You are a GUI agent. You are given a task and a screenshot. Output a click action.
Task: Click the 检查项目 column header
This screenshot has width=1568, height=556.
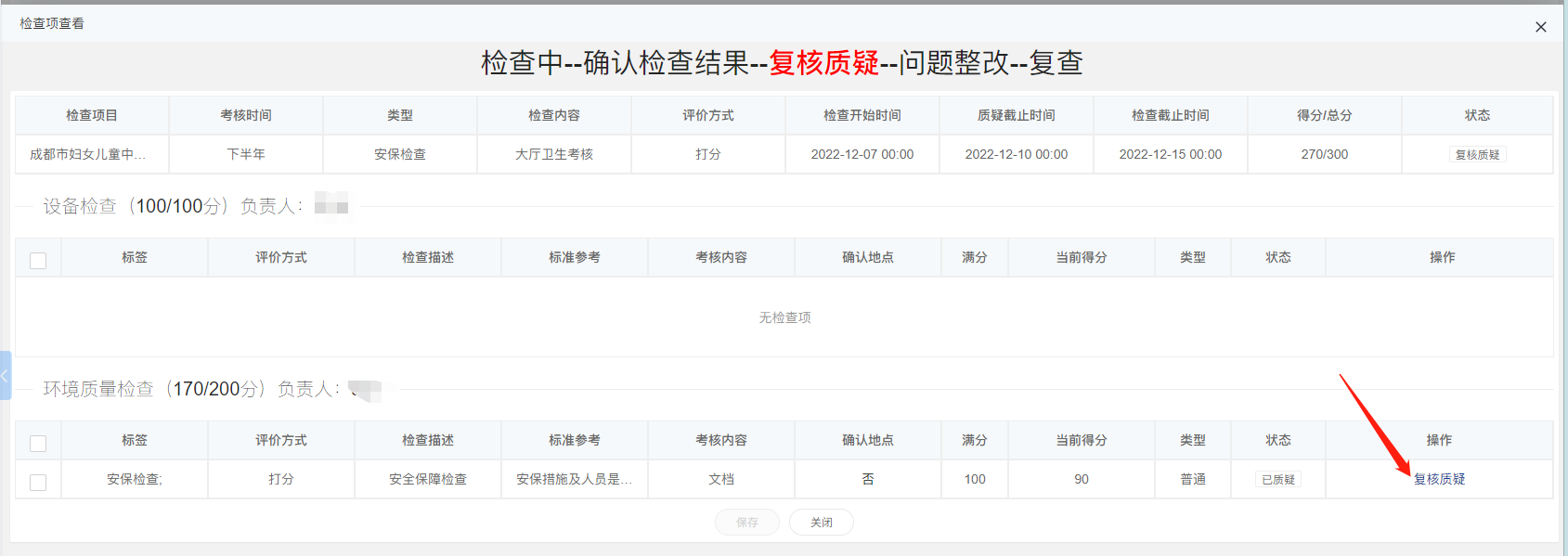point(92,115)
